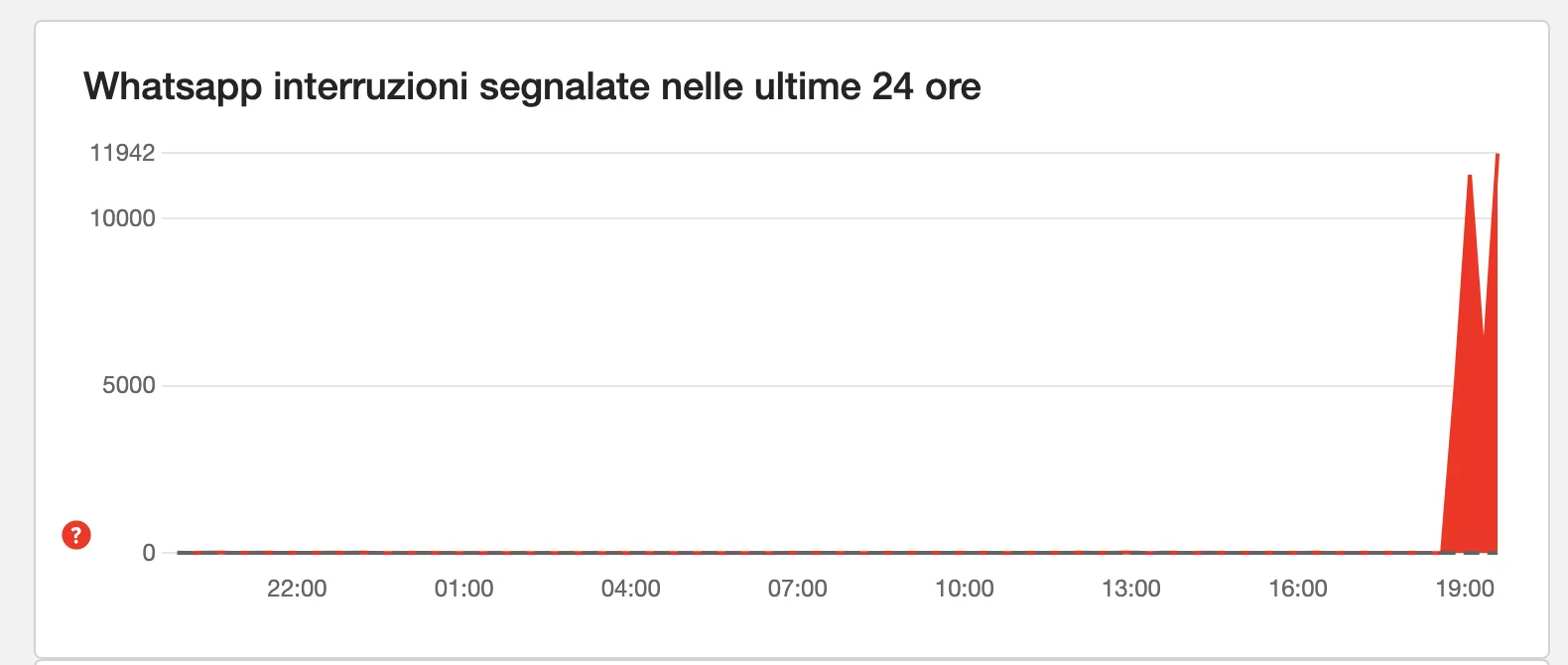
Task: Select the 13:00 time label
Action: coord(1130,589)
